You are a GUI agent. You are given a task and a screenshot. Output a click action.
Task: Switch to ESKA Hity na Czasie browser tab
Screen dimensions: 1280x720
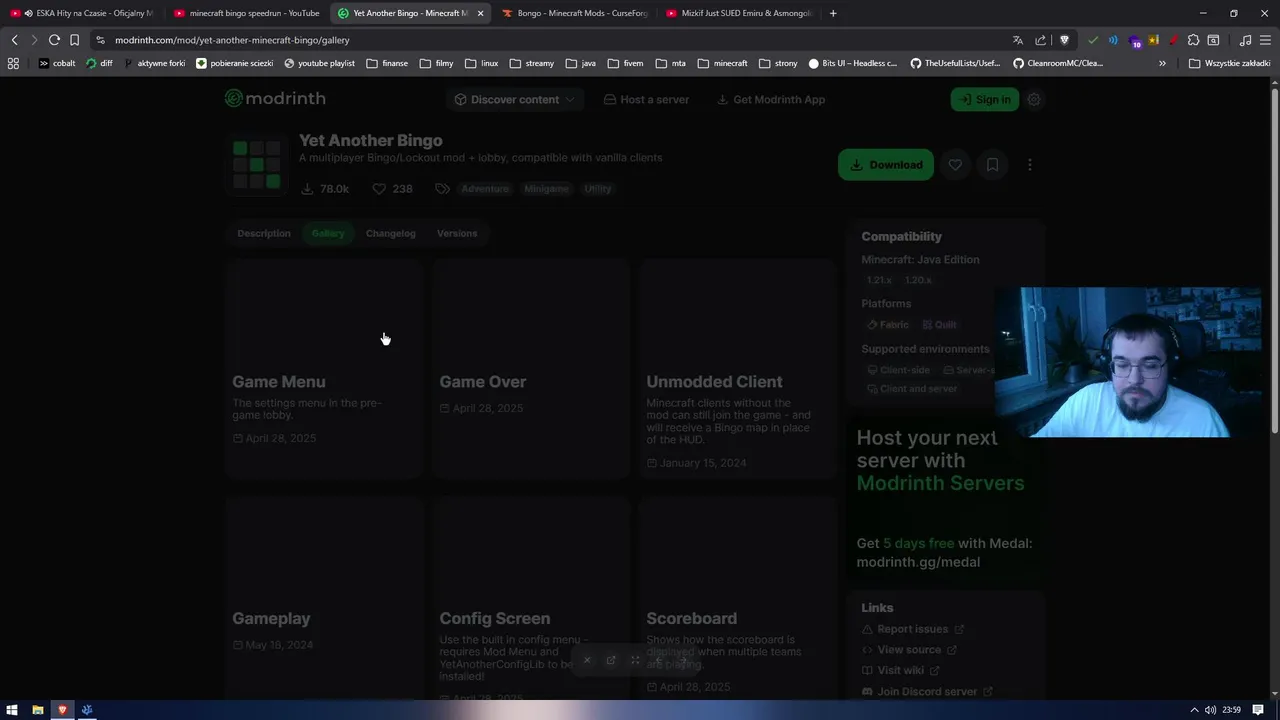[83, 13]
